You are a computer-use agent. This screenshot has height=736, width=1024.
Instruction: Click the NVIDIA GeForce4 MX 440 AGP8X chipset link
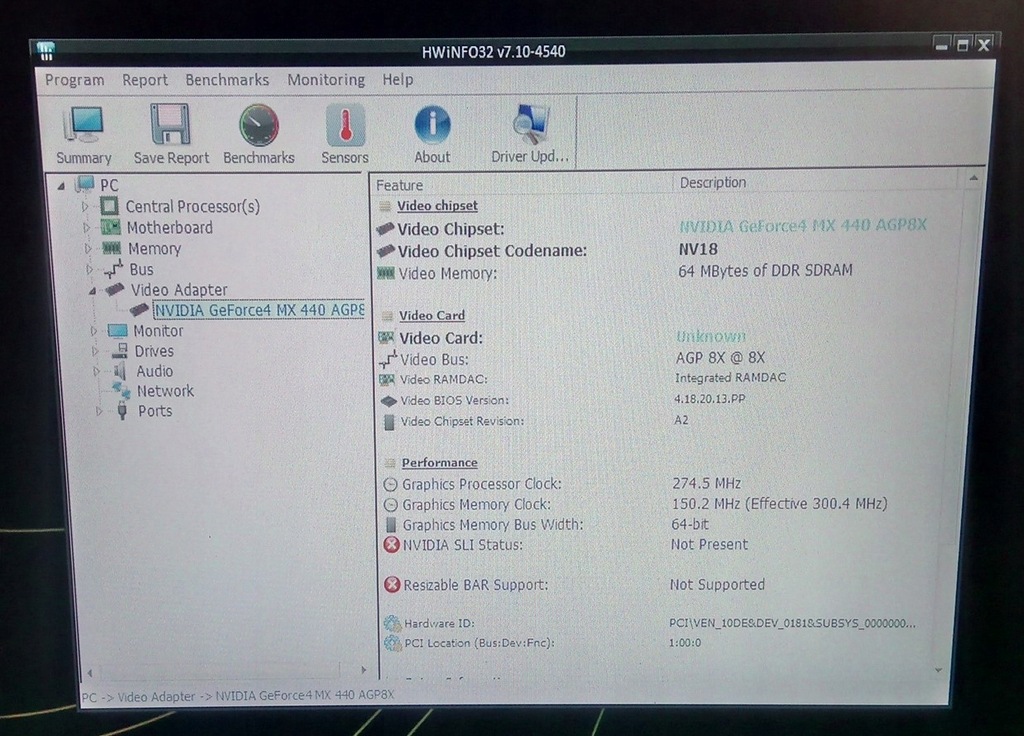(x=803, y=225)
